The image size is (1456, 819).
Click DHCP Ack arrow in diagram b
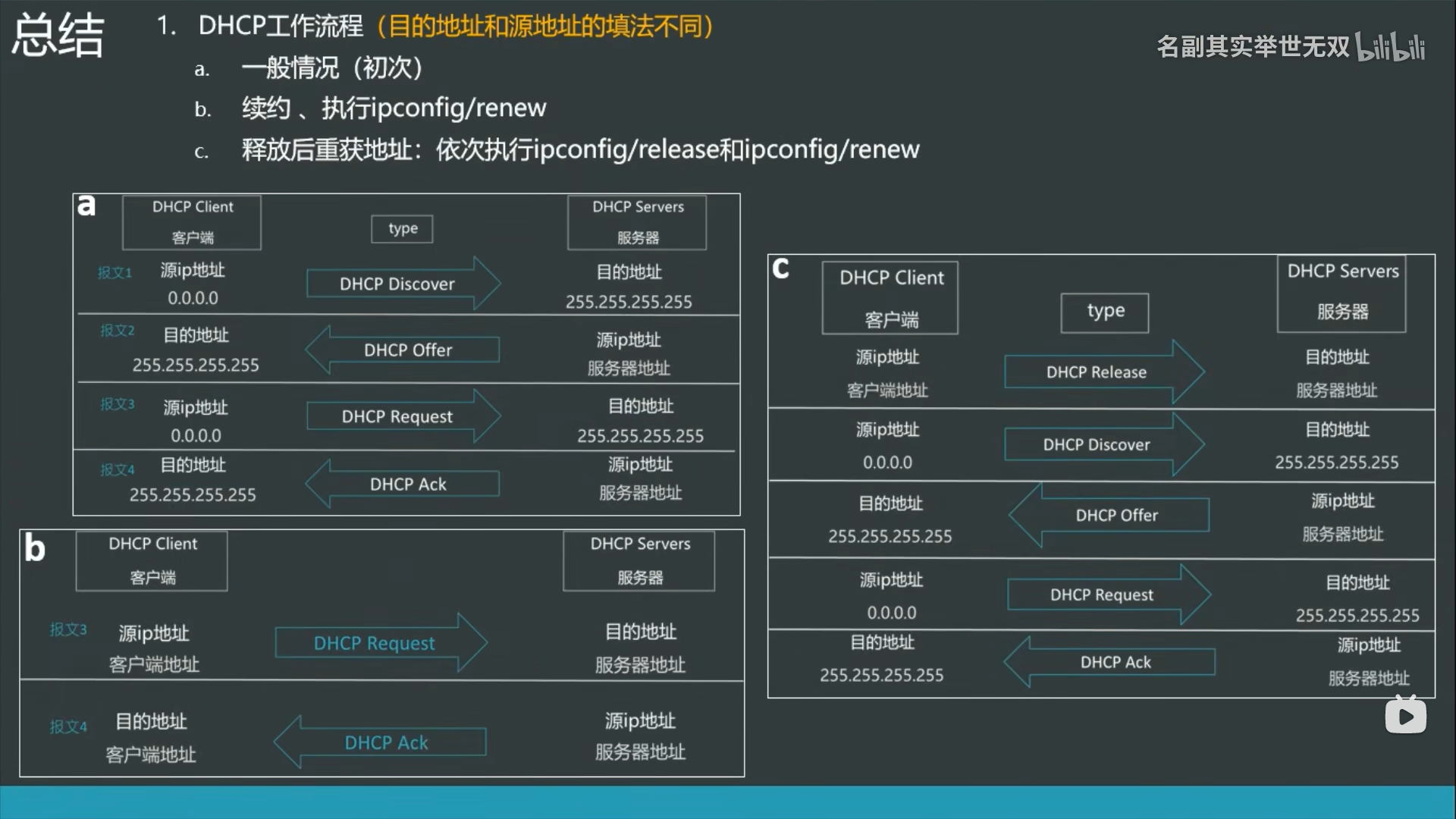(x=385, y=742)
